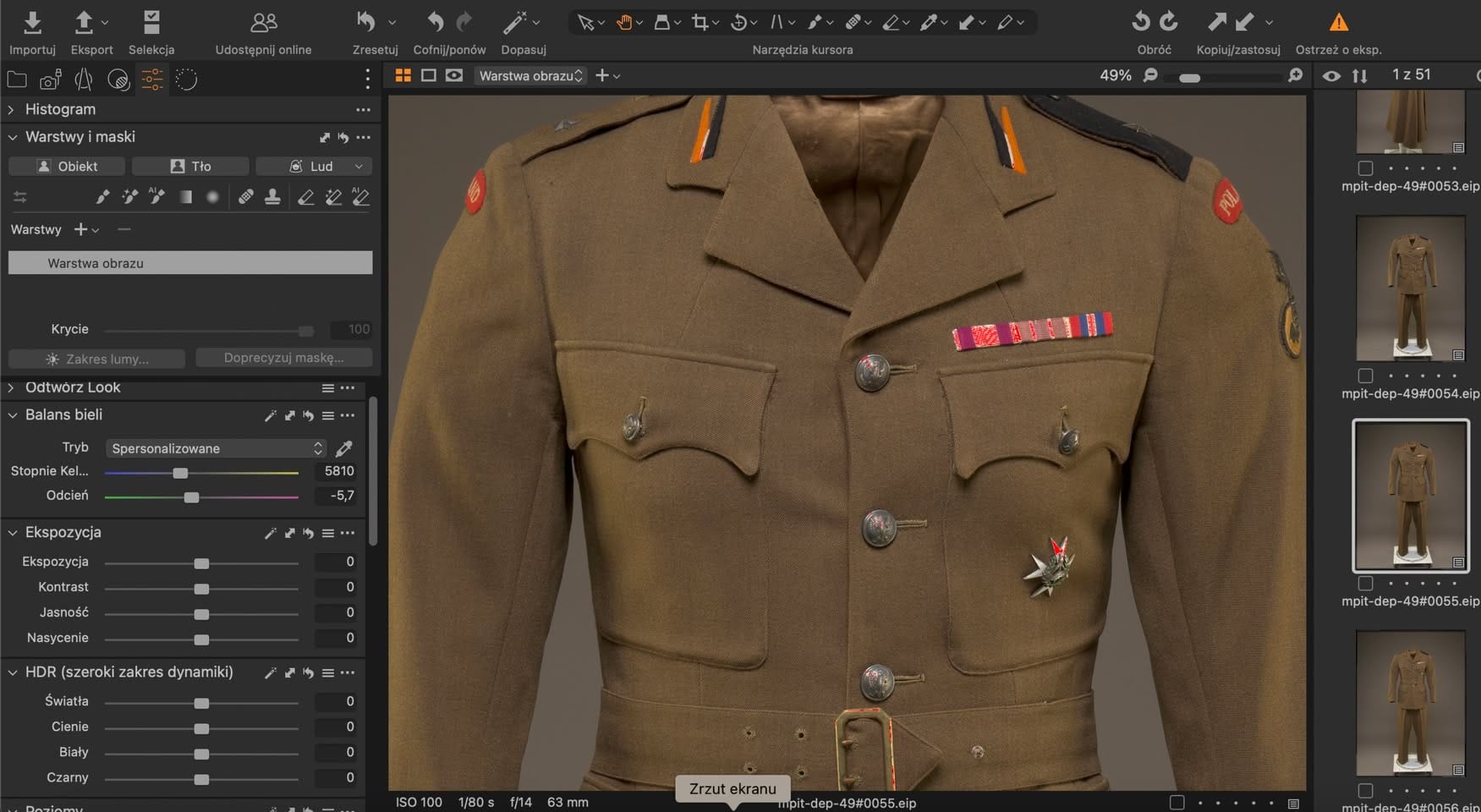
Task: Select the mpit-dep-49#0056 thumbnail
Action: (1410, 702)
